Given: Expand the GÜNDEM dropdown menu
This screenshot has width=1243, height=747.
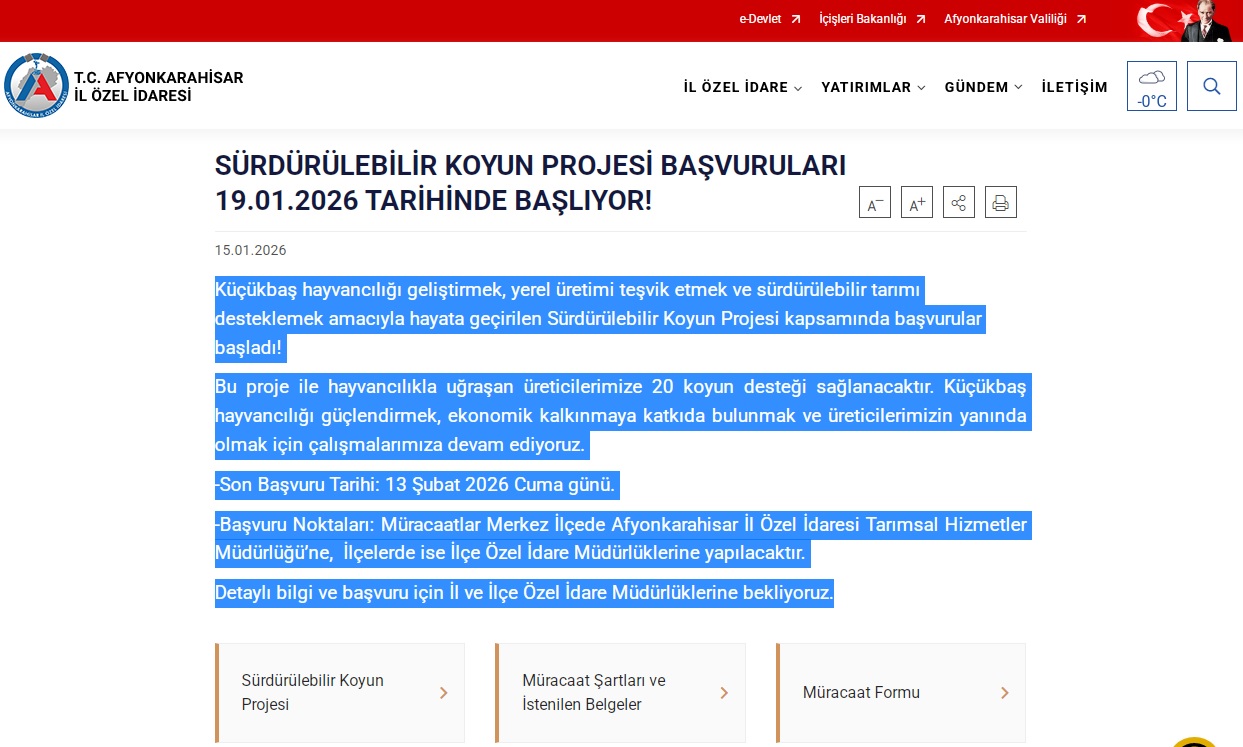Looking at the screenshot, I should [982, 87].
